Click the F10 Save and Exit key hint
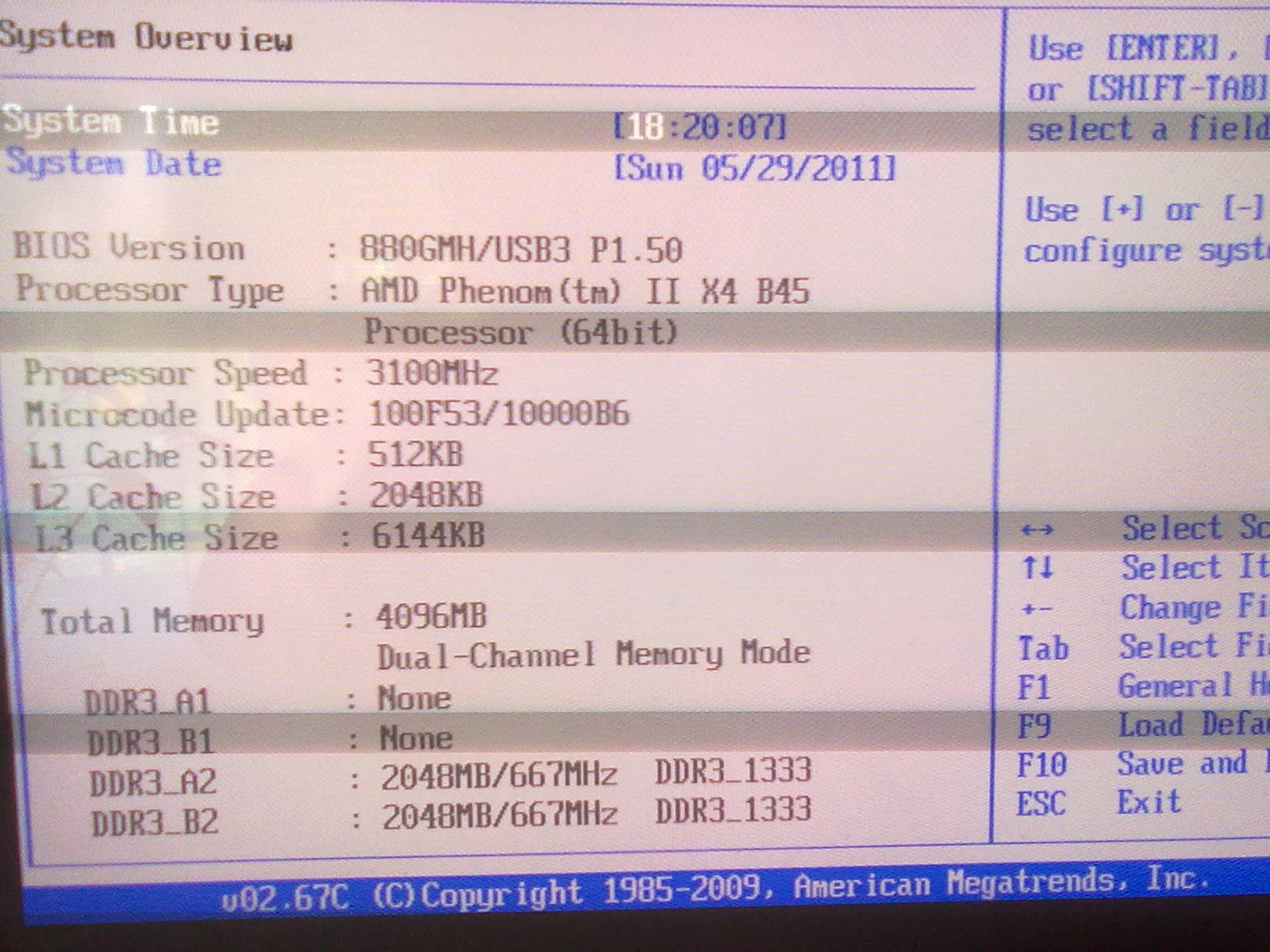Image resolution: width=1270 pixels, height=952 pixels. coord(1042,766)
